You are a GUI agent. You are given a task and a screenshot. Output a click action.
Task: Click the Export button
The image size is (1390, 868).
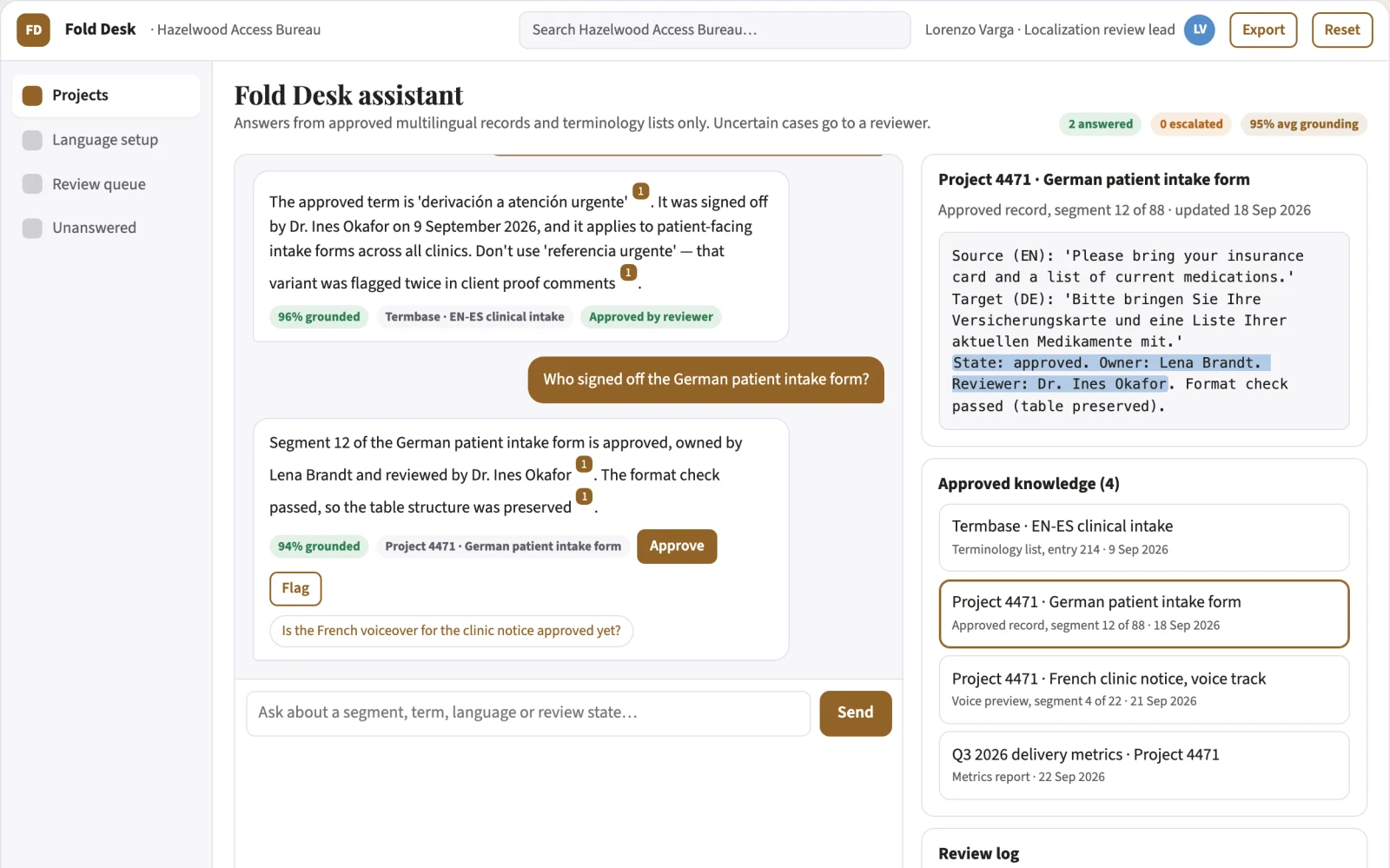click(1263, 30)
